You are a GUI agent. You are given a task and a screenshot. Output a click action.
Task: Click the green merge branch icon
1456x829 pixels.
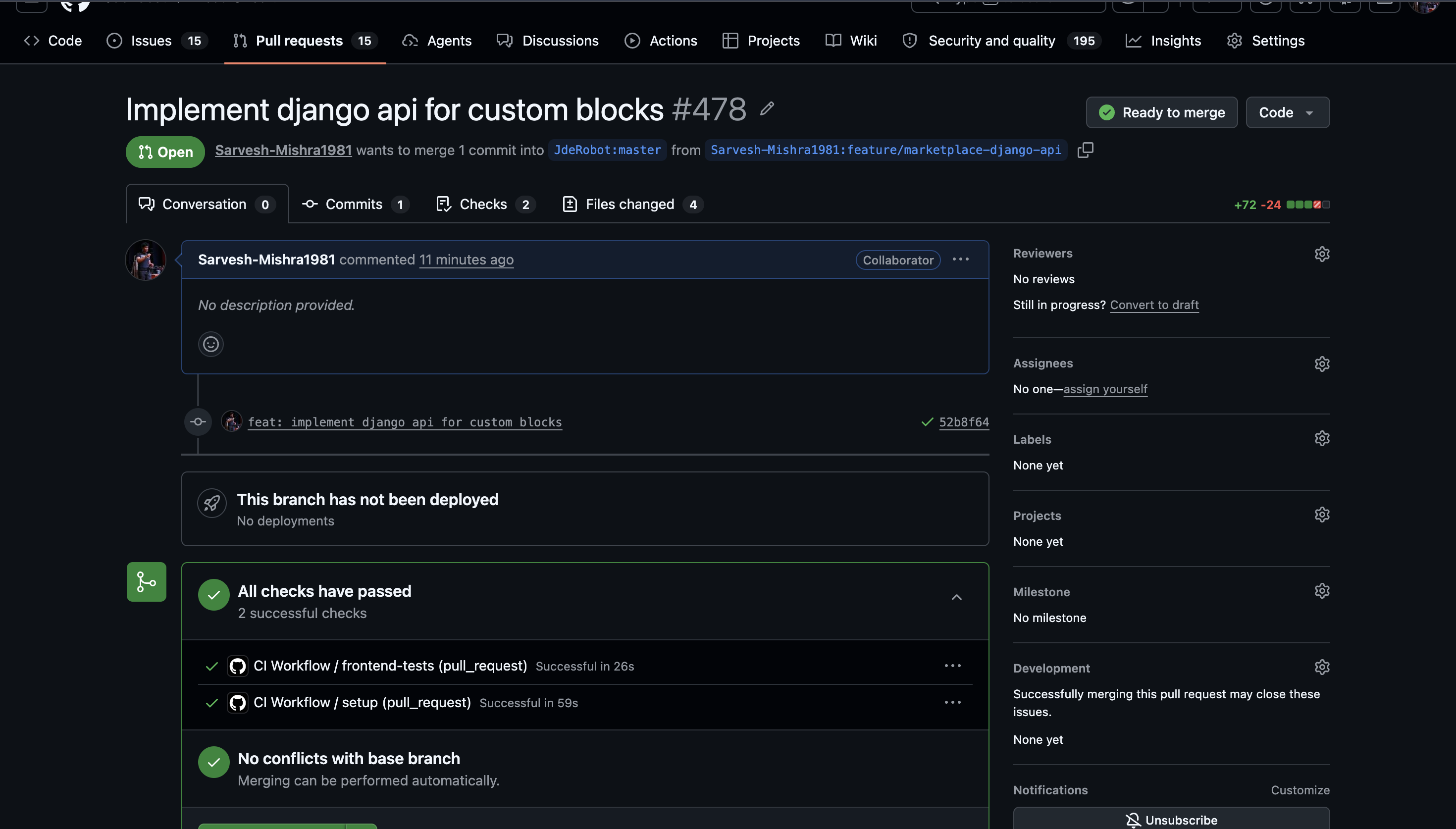[146, 582]
